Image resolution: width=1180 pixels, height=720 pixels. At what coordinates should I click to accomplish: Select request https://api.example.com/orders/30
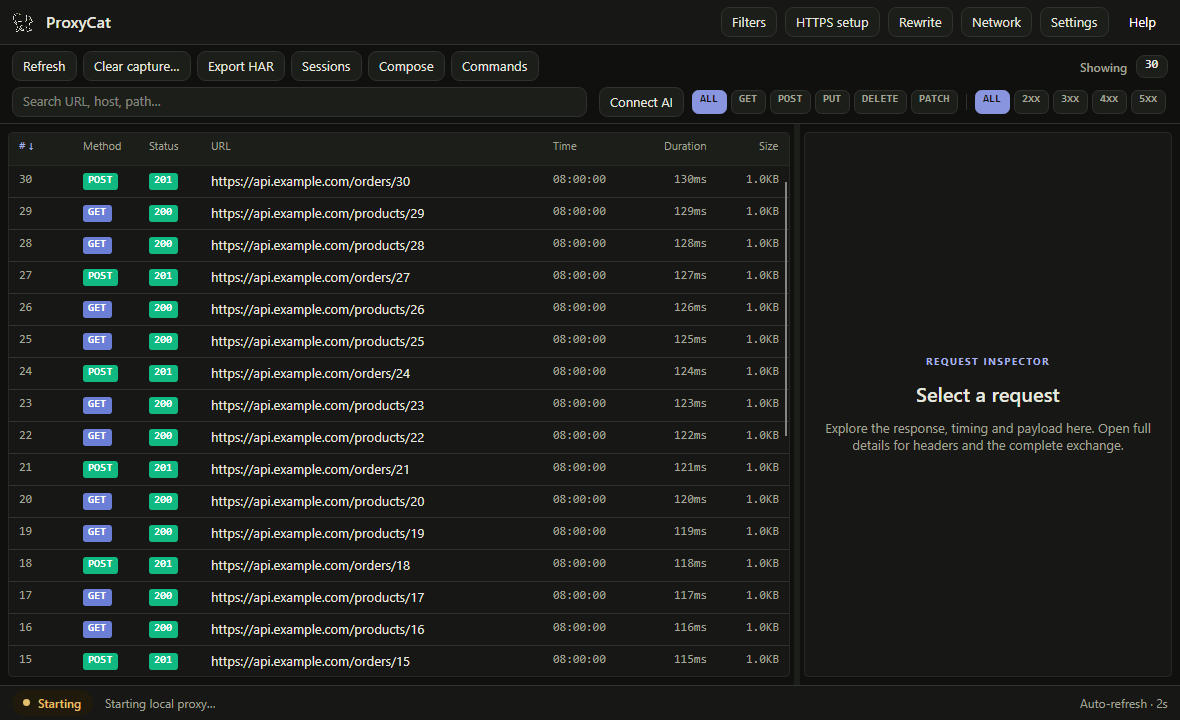(398, 181)
